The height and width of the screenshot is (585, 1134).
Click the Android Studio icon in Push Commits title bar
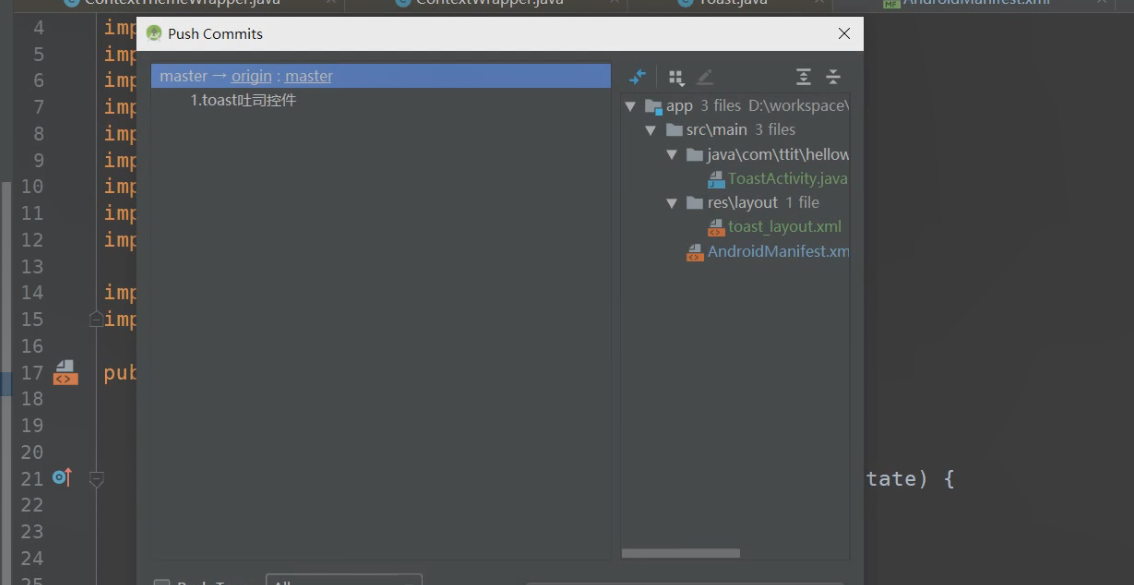point(154,33)
